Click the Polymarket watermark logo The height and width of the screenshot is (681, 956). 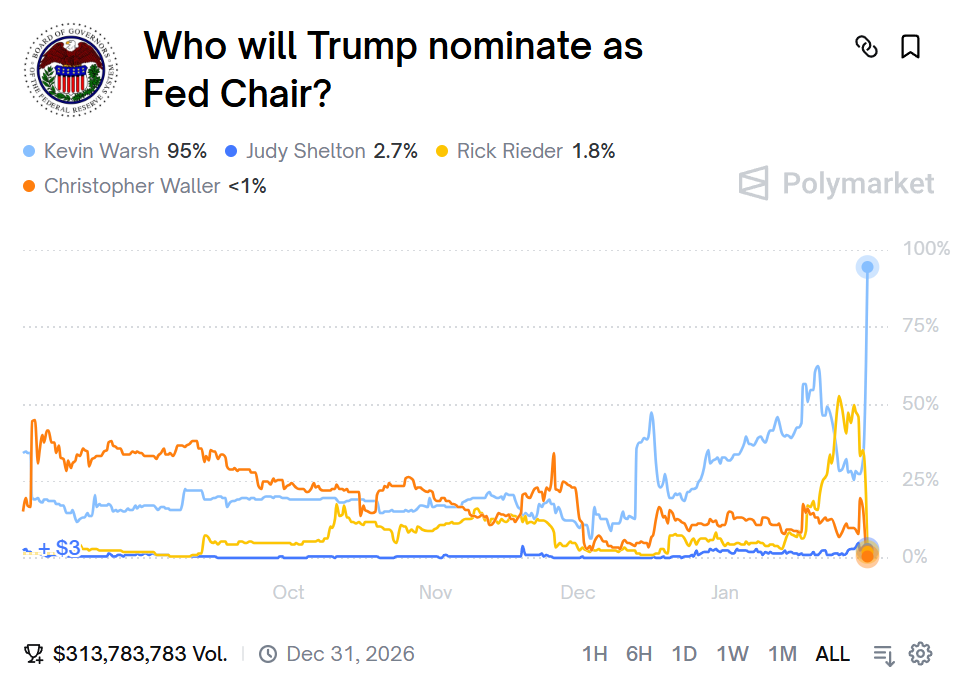836,184
